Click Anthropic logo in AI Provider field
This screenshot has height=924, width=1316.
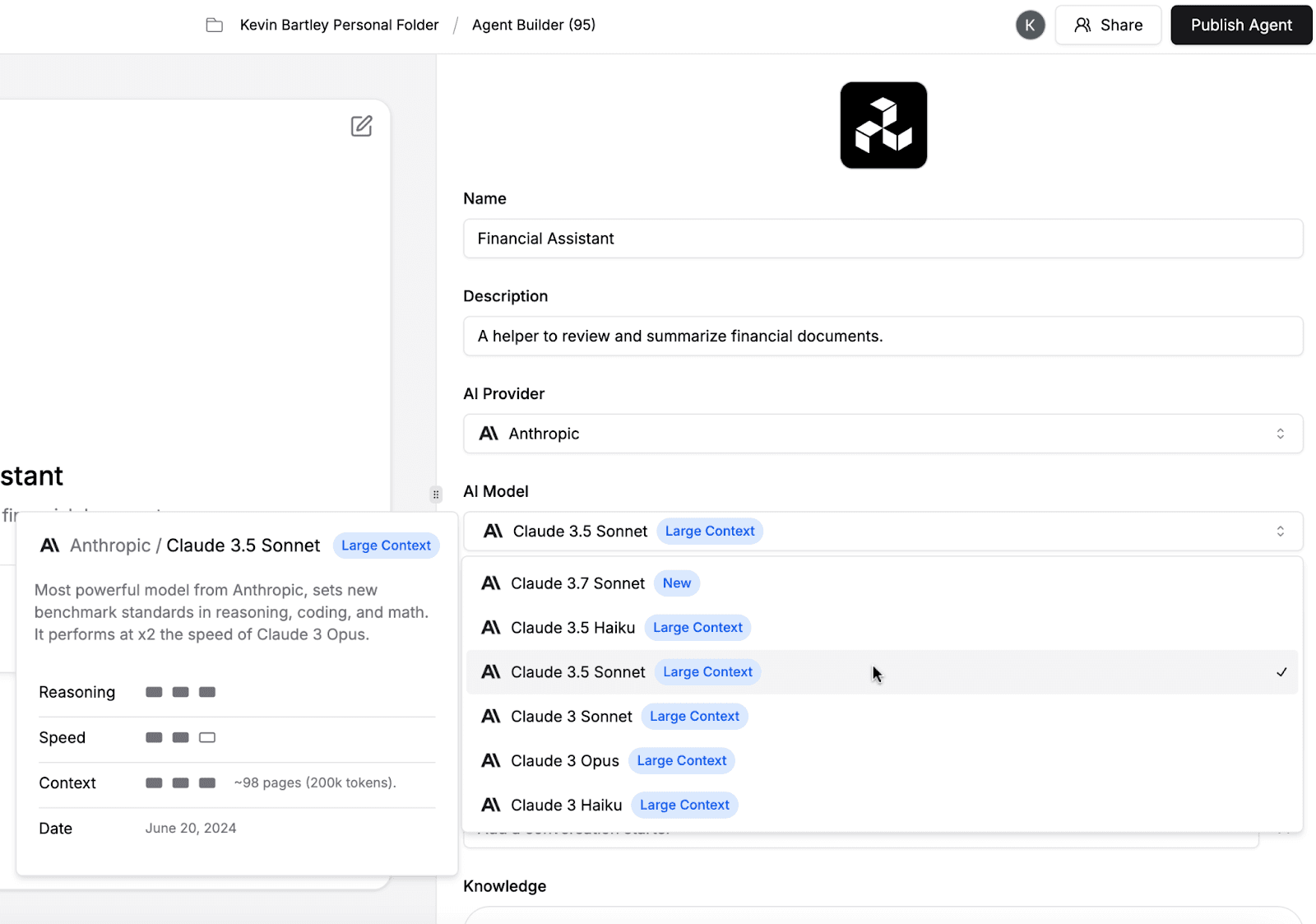[489, 434]
